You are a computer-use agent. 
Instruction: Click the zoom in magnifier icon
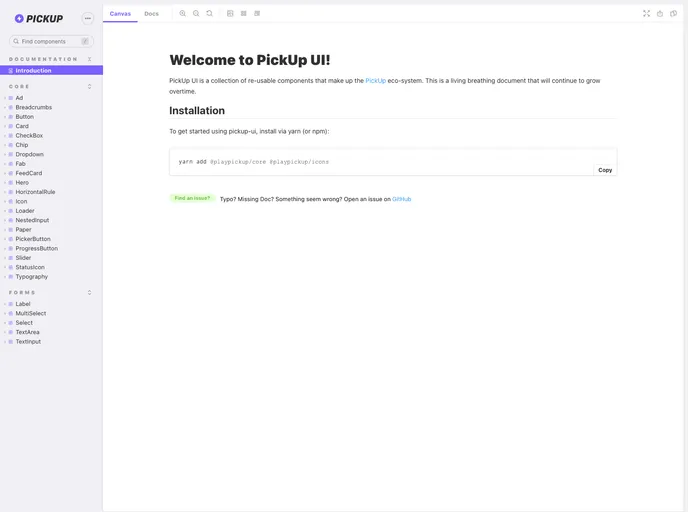tap(183, 14)
